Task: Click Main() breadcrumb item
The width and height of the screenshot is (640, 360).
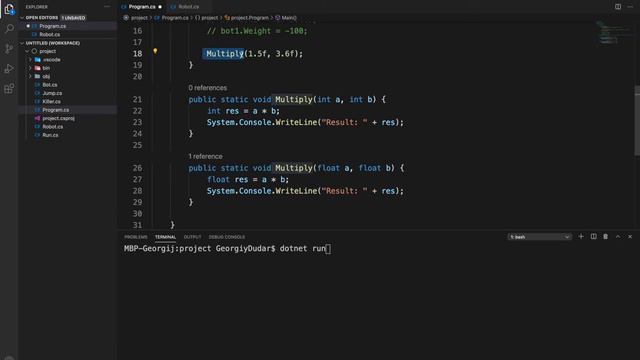Action: tap(289, 18)
